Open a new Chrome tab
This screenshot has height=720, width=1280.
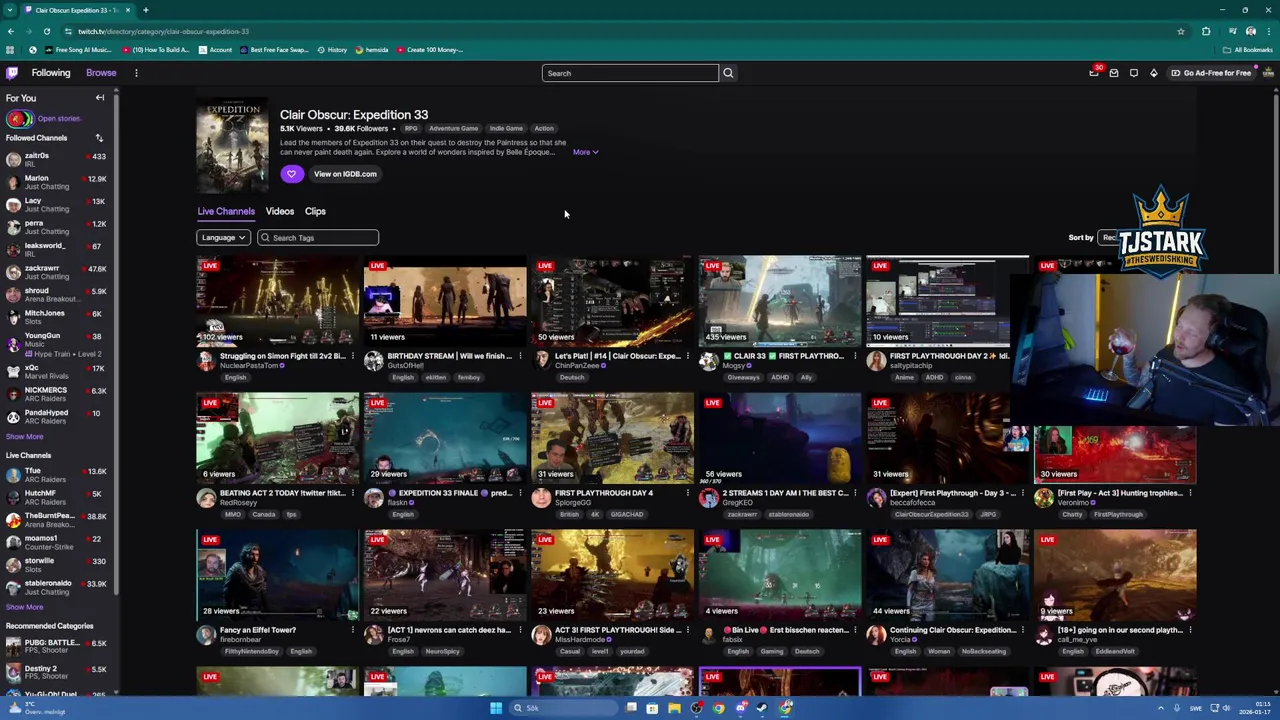tap(146, 10)
